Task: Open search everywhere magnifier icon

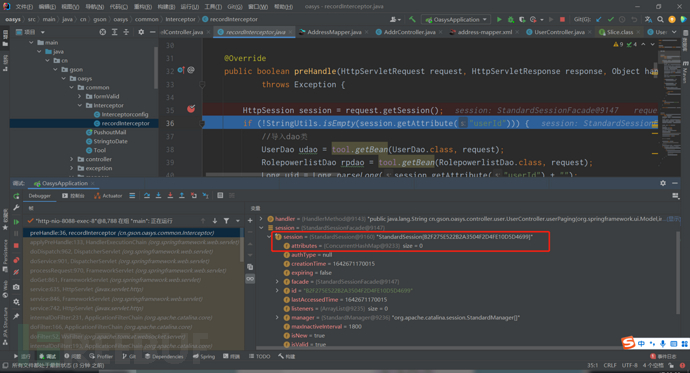Action: click(660, 19)
